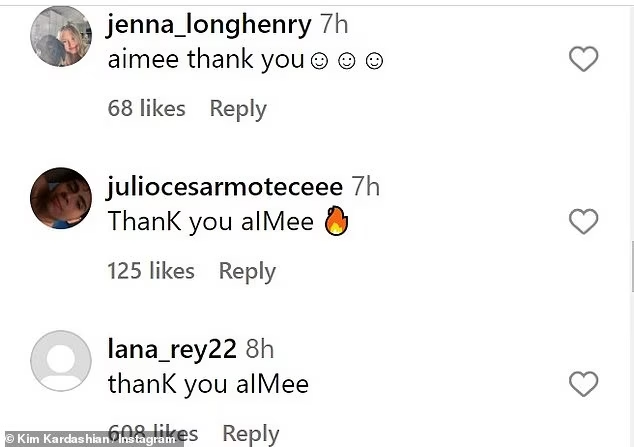Show who gave 125 likes
This screenshot has height=447, width=634.
pos(151,270)
